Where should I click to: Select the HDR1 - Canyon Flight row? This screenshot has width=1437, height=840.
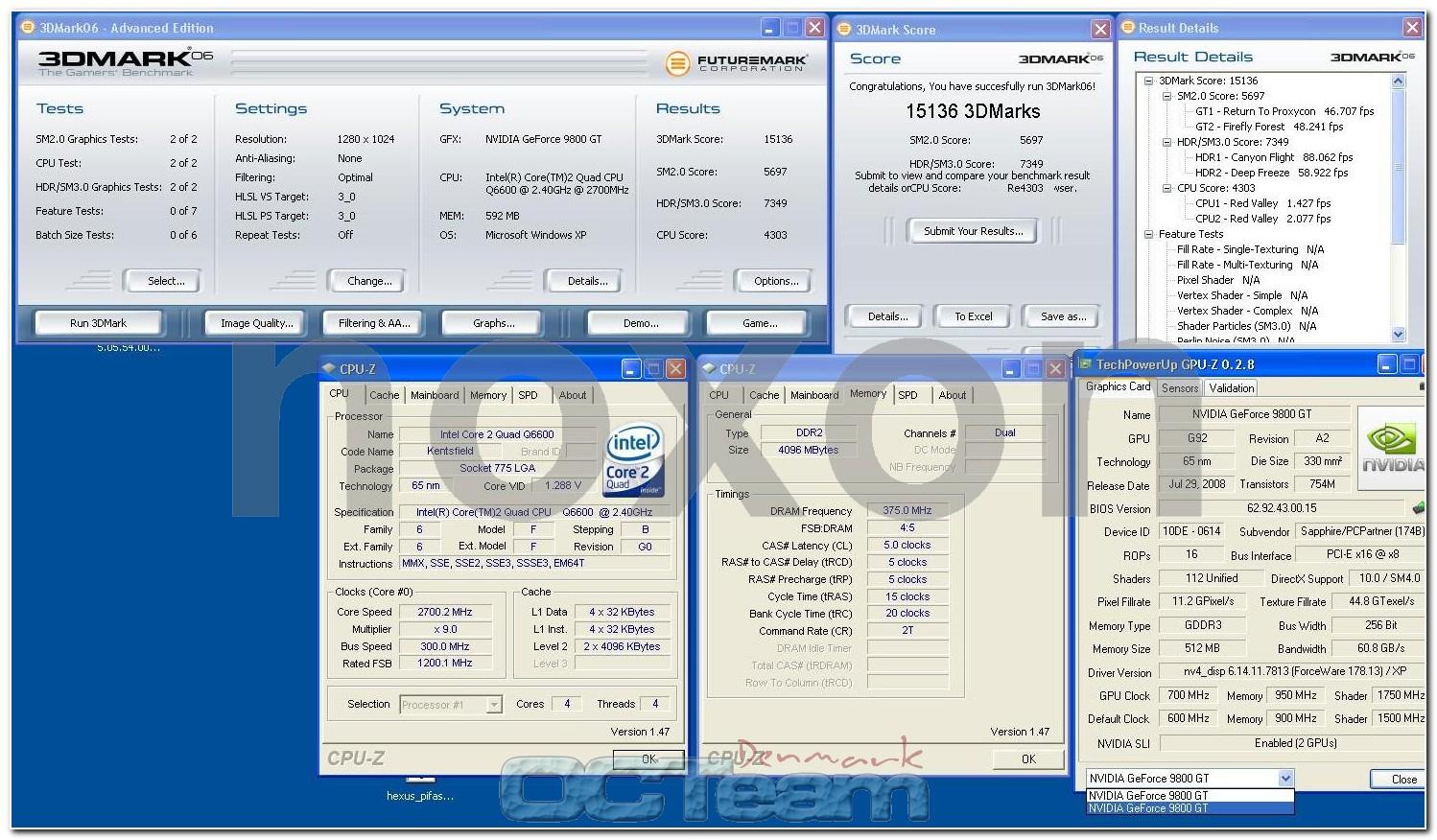[x=1273, y=157]
